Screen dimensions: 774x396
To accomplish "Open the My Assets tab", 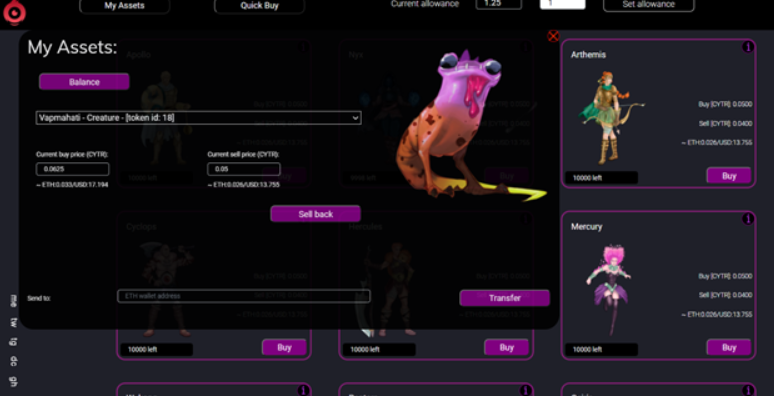I will [x=124, y=6].
